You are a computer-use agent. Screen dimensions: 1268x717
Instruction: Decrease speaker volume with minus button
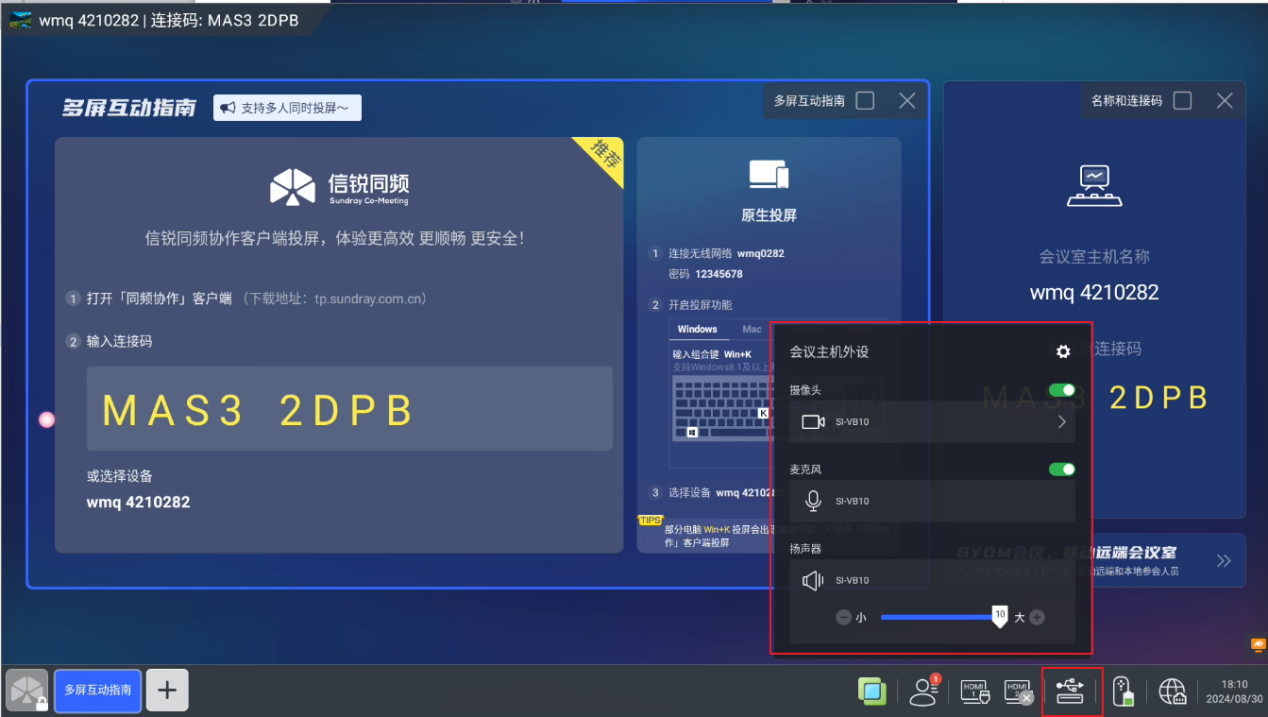[x=843, y=618]
